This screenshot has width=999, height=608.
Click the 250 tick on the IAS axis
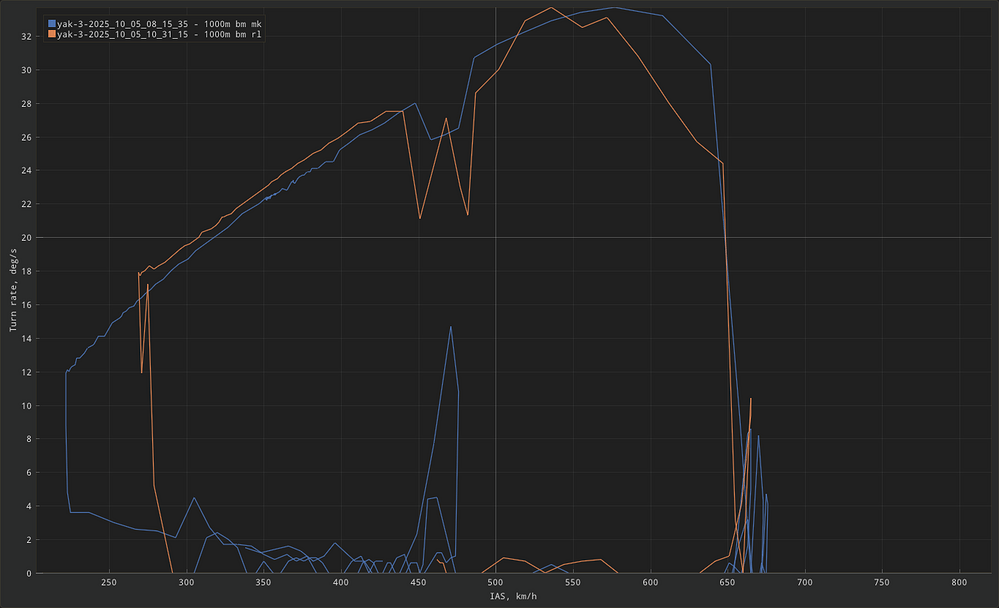[109, 582]
